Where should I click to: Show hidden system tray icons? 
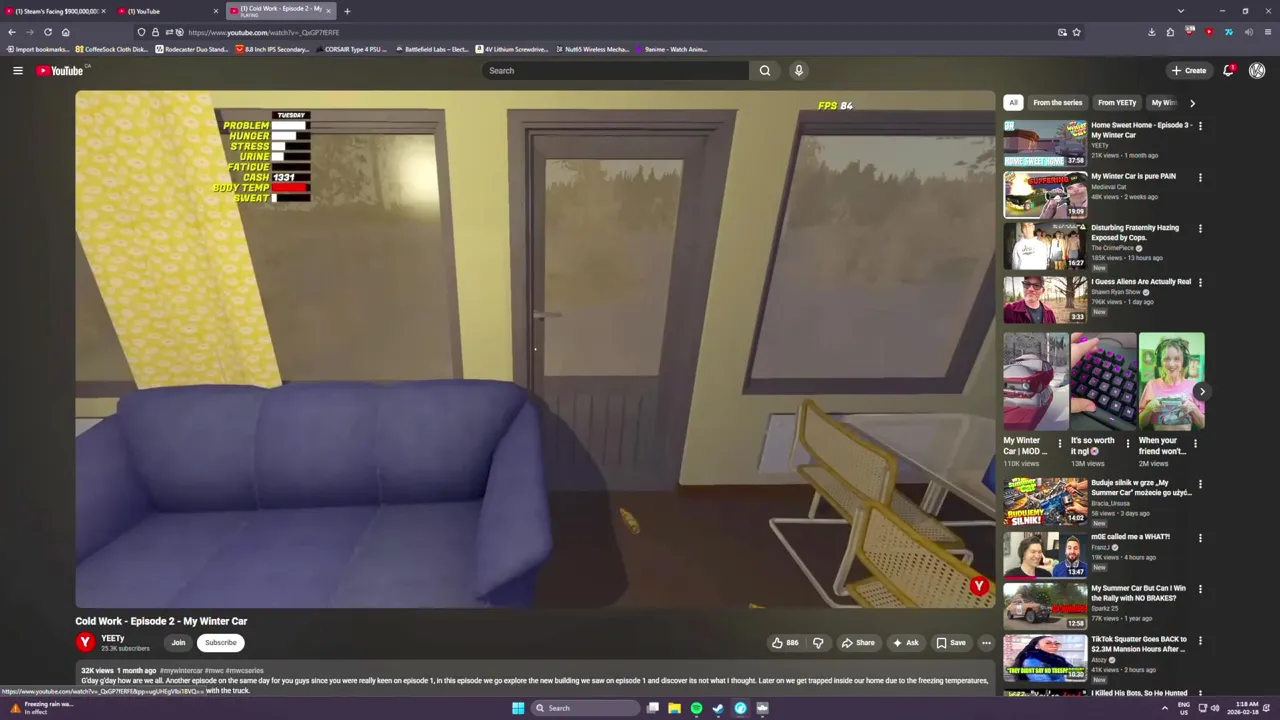(x=1164, y=708)
